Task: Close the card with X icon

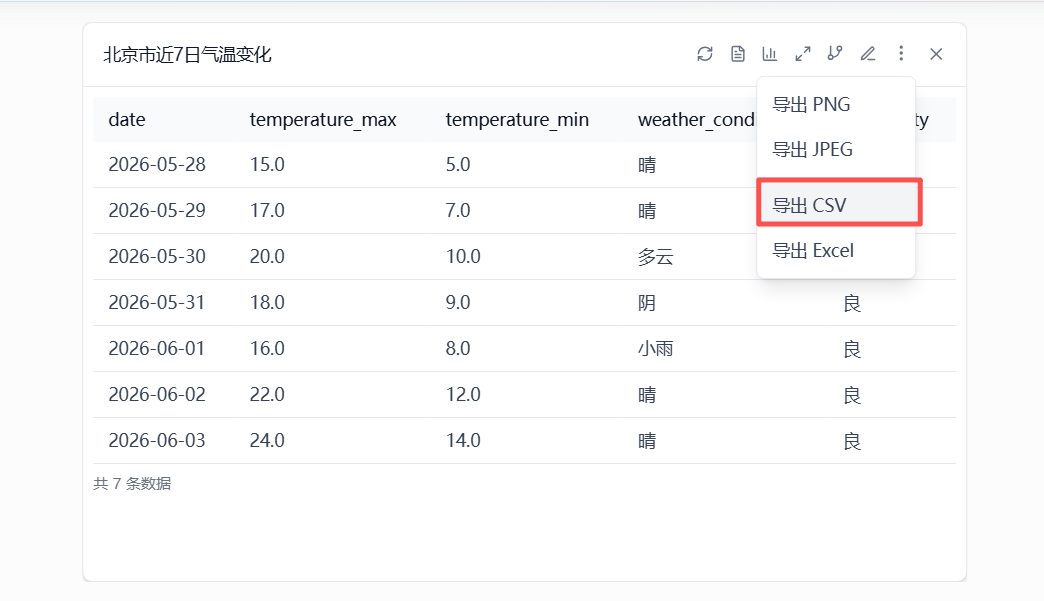Action: (936, 54)
